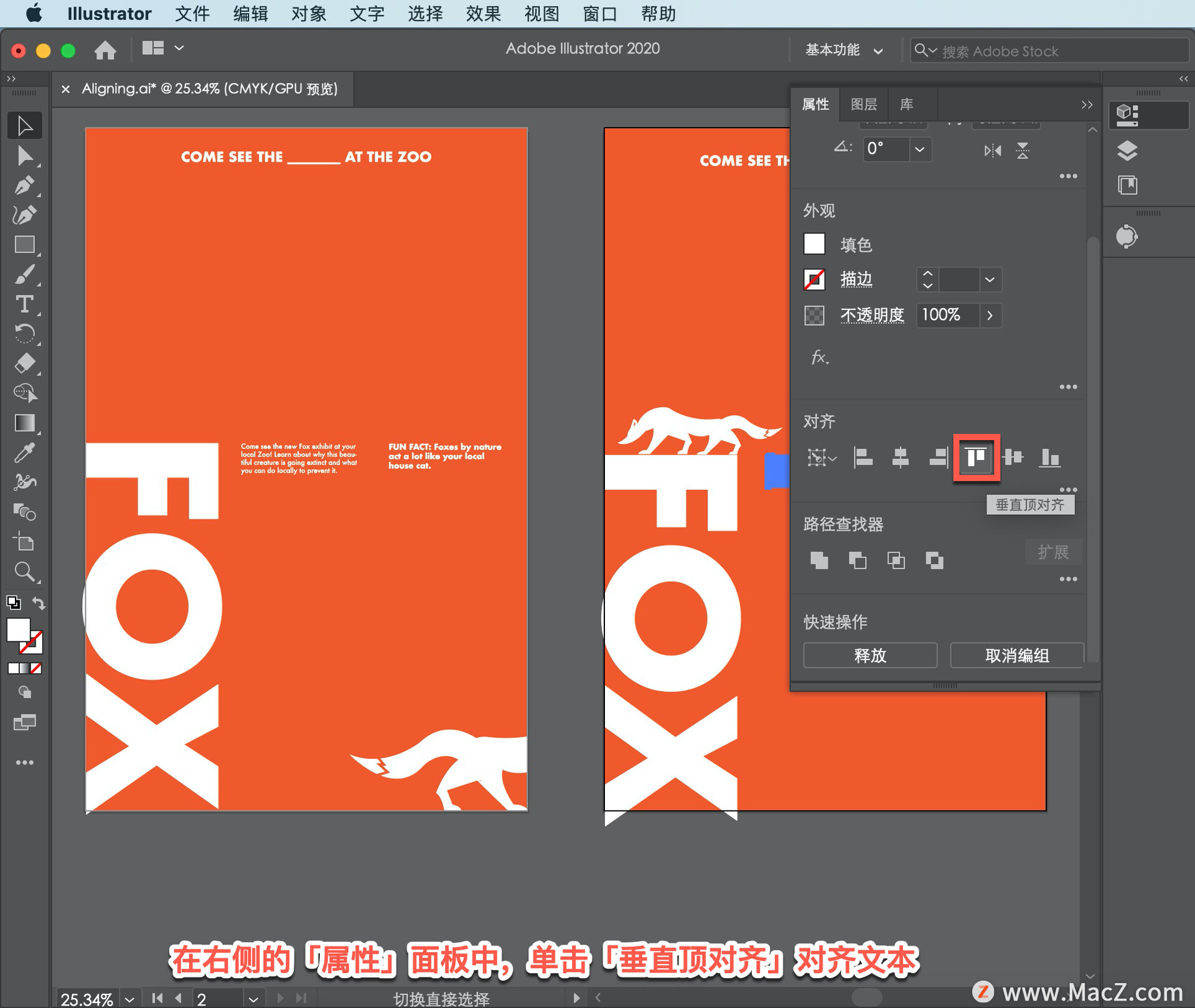Click the 扩展 pathfinder button
Image resolution: width=1195 pixels, height=1008 pixels.
pos(1053,552)
